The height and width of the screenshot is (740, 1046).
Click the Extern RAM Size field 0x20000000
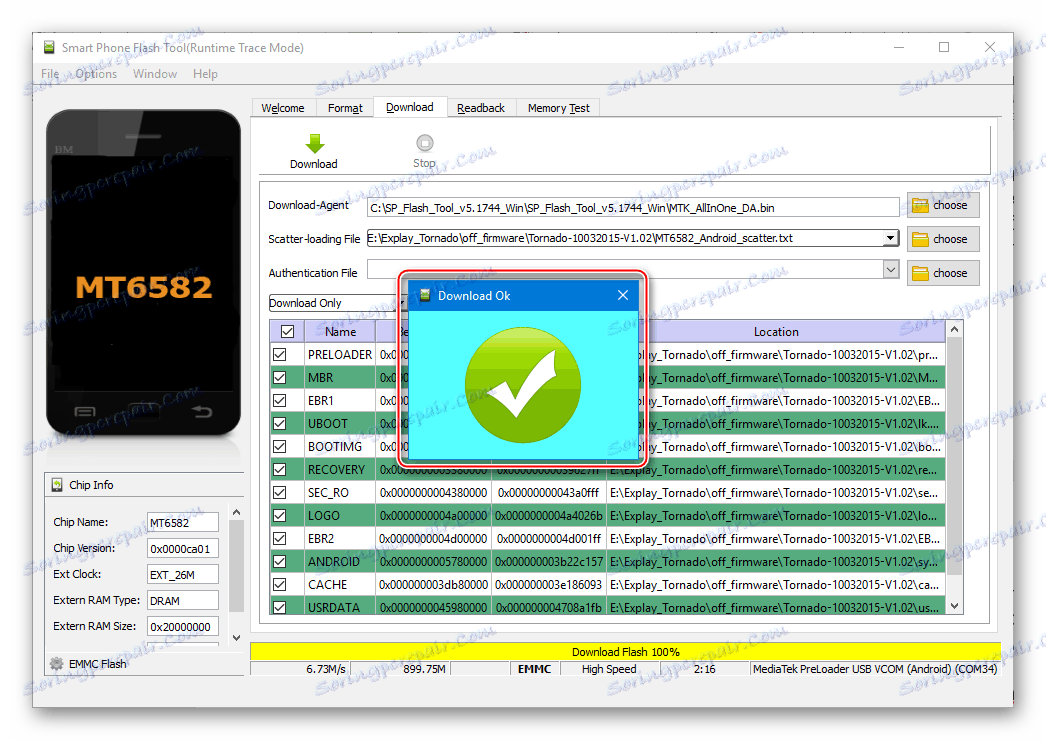coord(183,627)
